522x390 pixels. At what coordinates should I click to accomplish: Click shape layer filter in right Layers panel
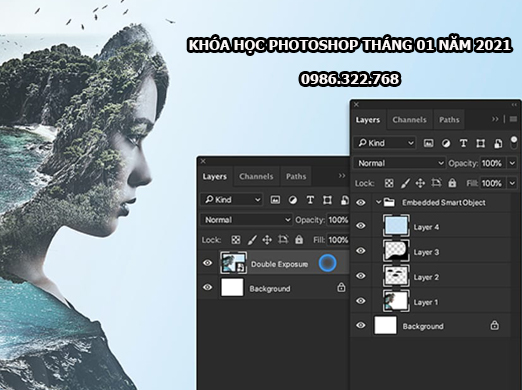(481, 143)
